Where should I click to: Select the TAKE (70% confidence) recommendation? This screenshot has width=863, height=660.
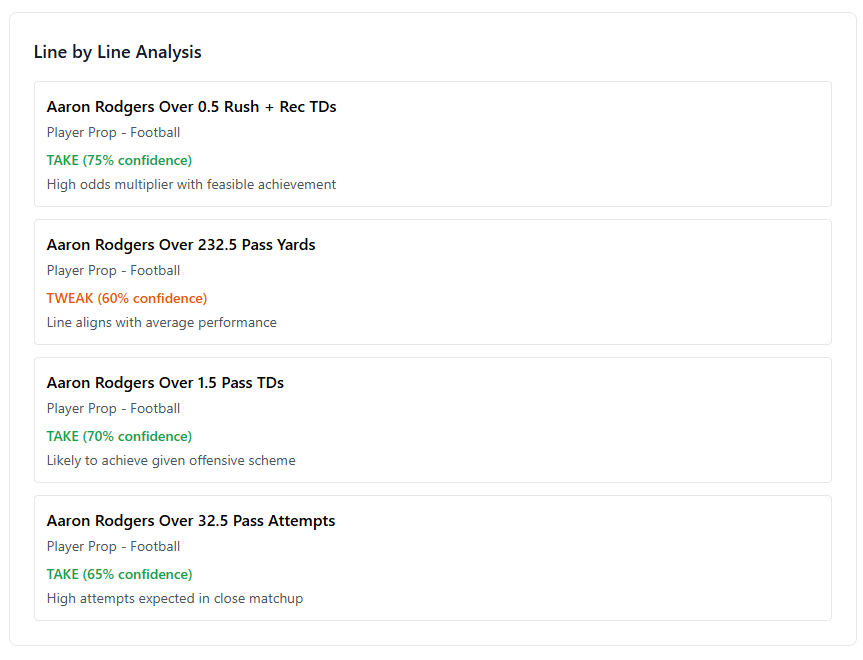click(x=119, y=436)
